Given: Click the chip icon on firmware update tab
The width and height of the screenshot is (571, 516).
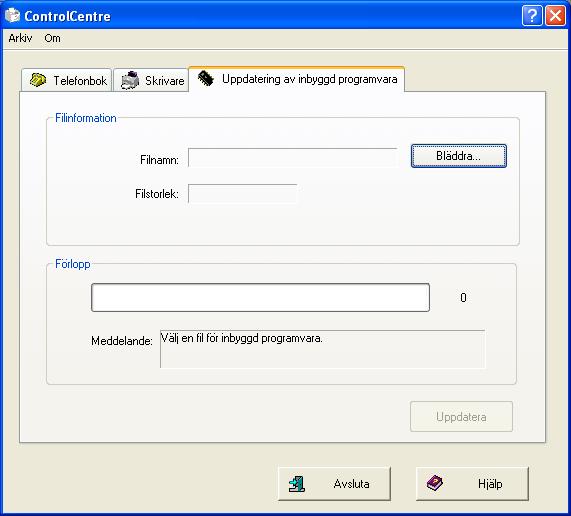Looking at the screenshot, I should point(206,78).
